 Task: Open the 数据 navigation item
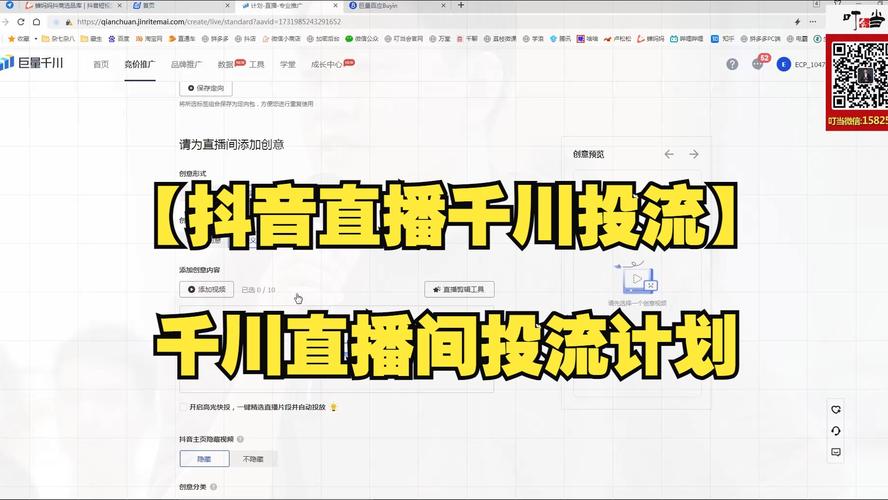225,64
